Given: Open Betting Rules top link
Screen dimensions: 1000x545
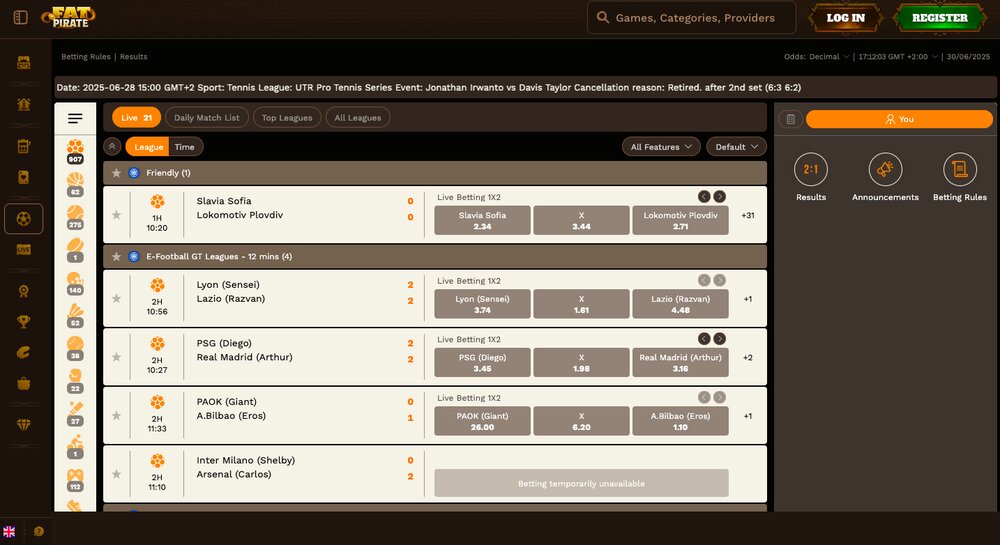Looking at the screenshot, I should (85, 57).
